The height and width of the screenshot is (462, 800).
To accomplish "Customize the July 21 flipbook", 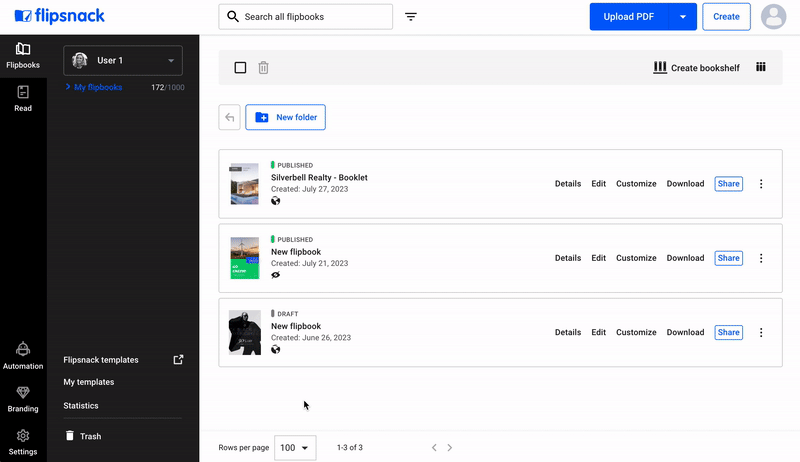I will (636, 258).
